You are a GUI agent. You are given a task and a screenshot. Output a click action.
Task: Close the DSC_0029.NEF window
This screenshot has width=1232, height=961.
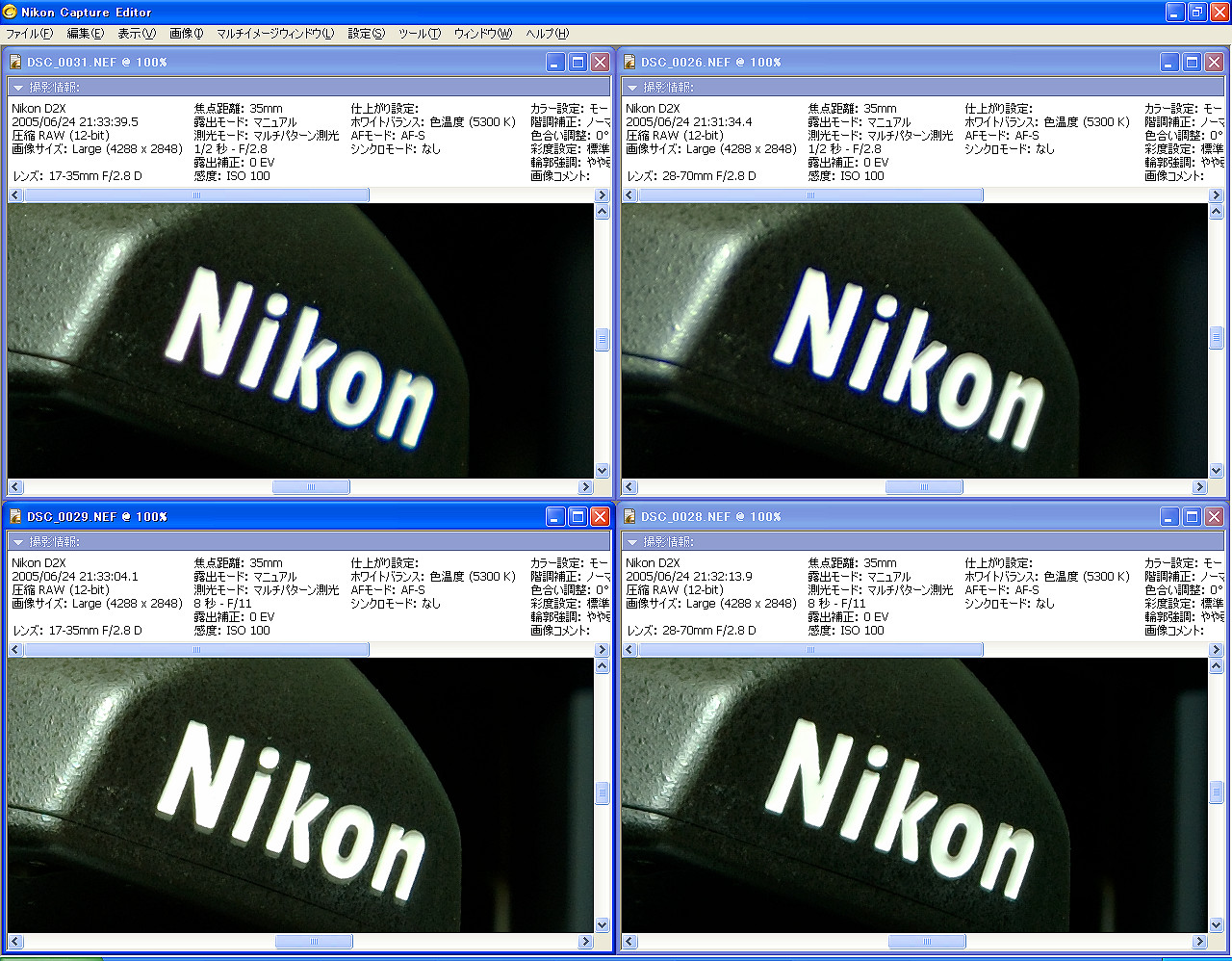[600, 516]
